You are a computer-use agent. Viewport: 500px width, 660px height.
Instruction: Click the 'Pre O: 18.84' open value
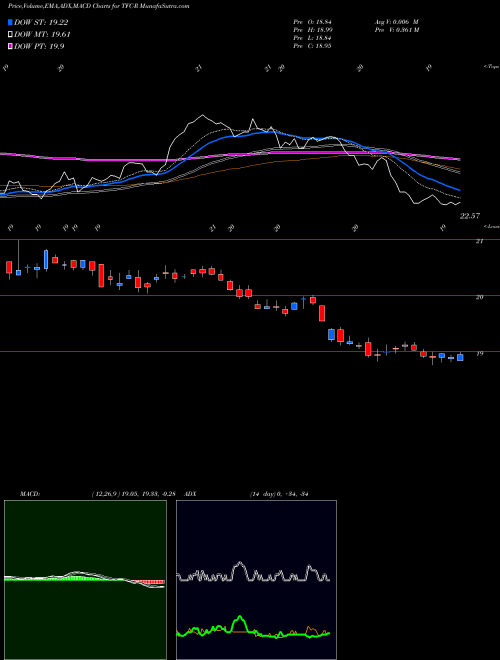(313, 22)
